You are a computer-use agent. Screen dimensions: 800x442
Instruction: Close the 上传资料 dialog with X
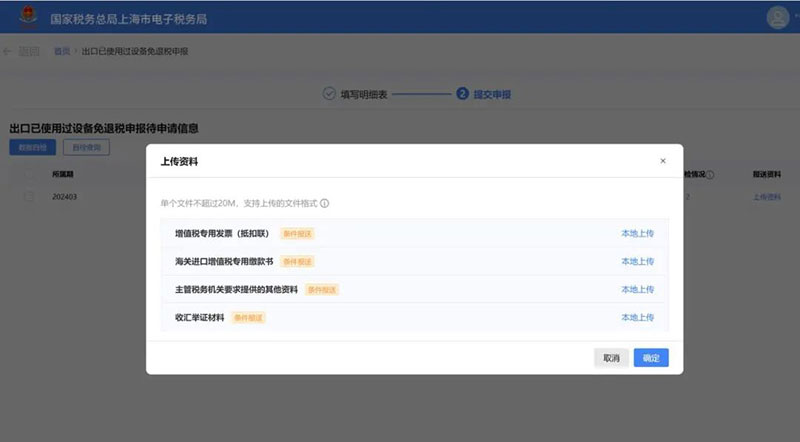662,160
